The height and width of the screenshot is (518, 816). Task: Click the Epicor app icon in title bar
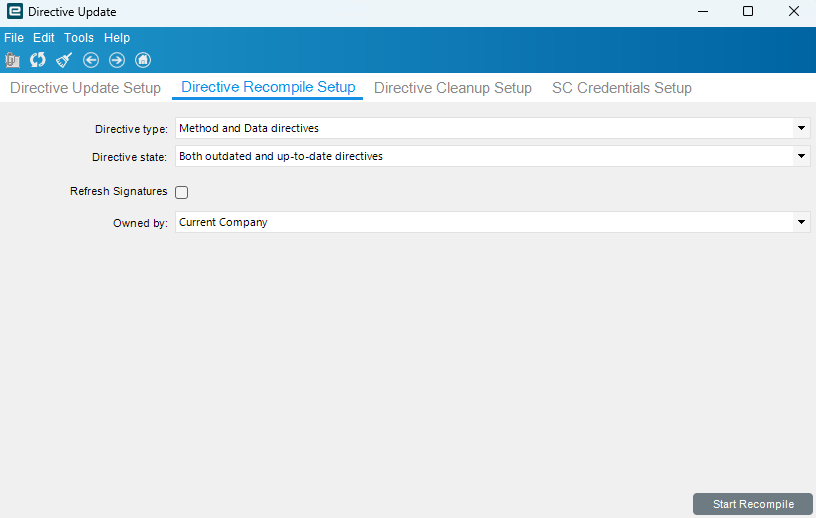15,11
